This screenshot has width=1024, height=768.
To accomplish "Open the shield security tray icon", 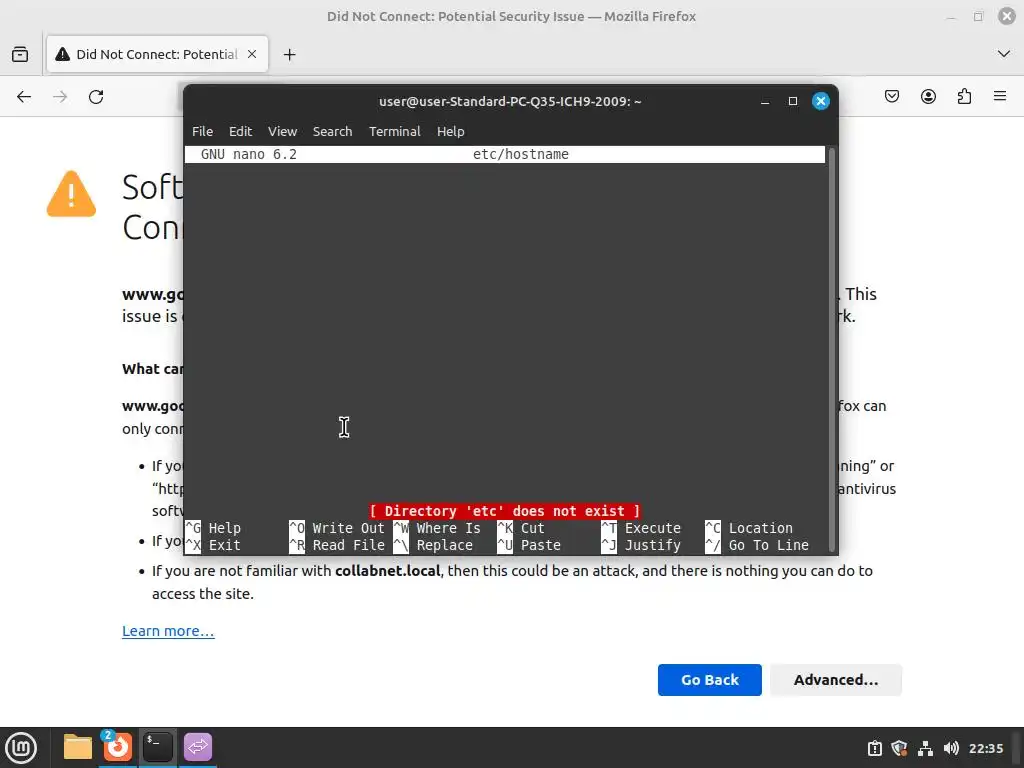I will 899,748.
